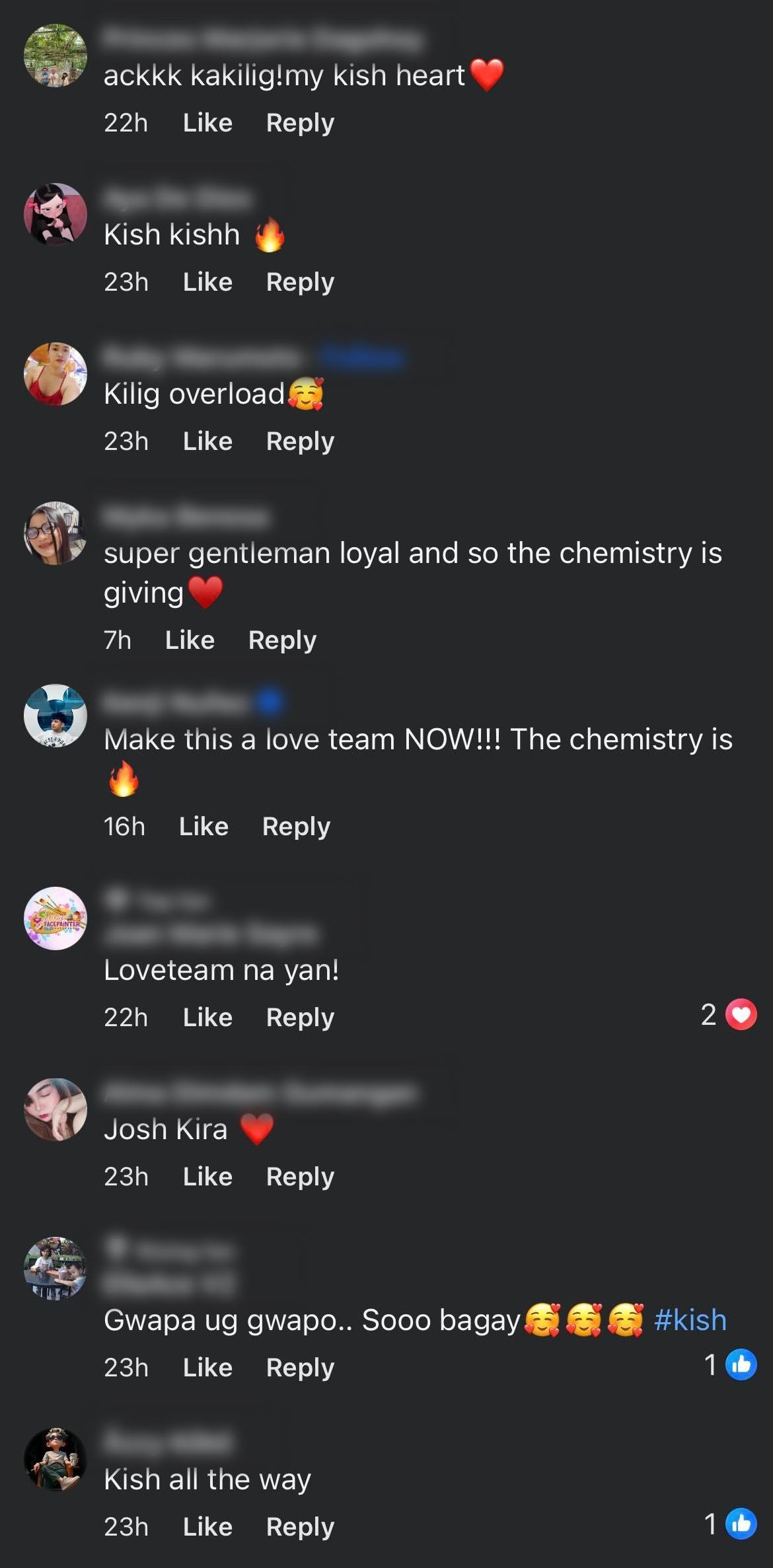Open profile picture of ackkk kakilig commenter
Image resolution: width=773 pixels, height=1568 pixels.
tap(55, 56)
